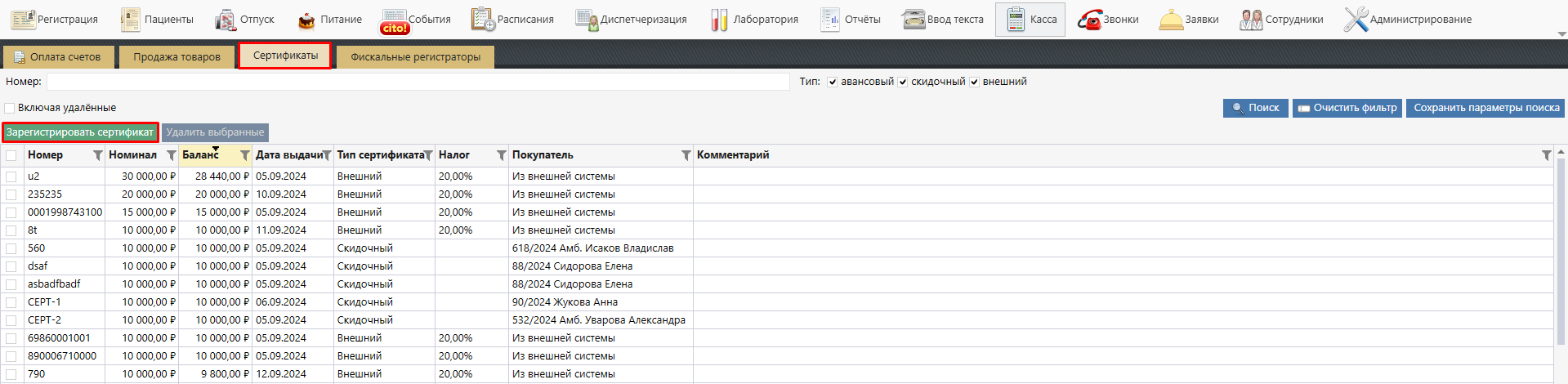Click the Питание cake icon
Screen dimensions: 1568x384
click(306, 20)
